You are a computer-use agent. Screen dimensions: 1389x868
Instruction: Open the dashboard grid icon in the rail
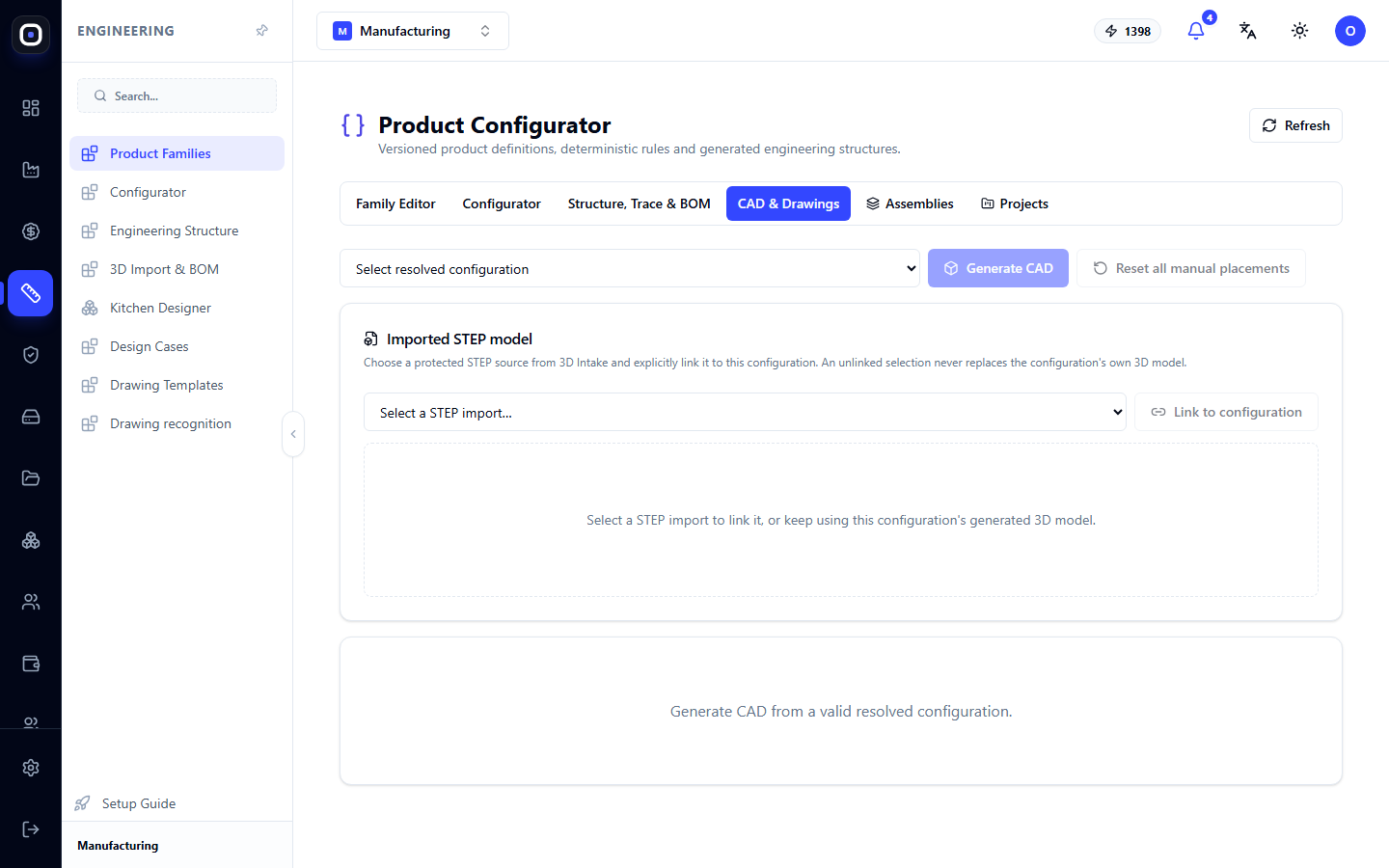point(31,108)
